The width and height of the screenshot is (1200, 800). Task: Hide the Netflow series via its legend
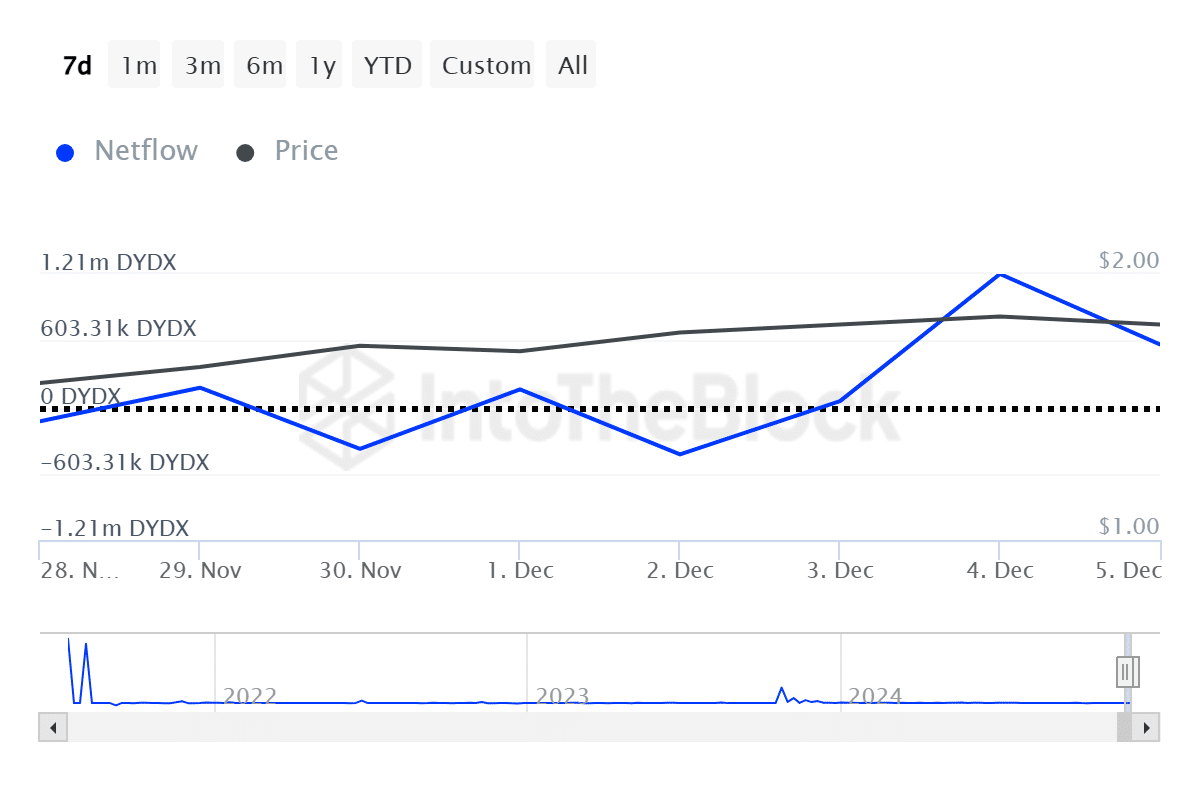[145, 150]
